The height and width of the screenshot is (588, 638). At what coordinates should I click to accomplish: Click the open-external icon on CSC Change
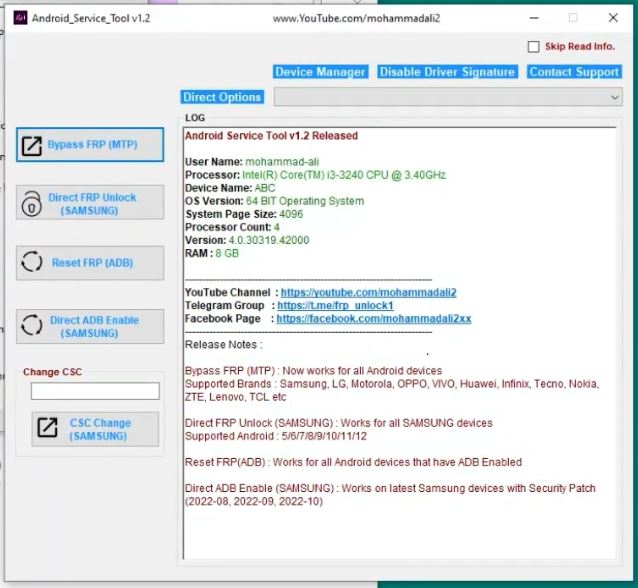tap(48, 428)
